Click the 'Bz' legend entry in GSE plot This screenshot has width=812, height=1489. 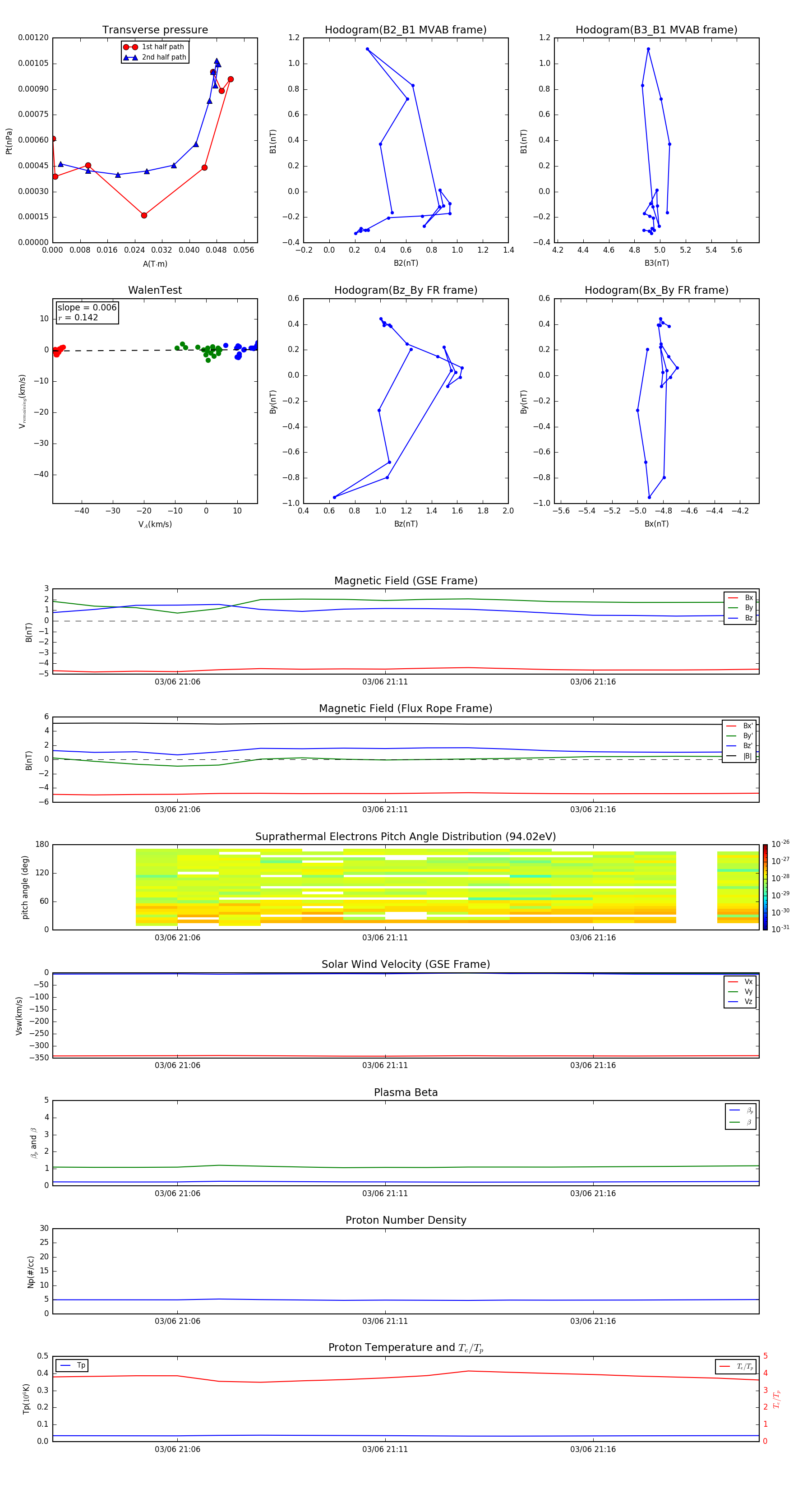(741, 618)
